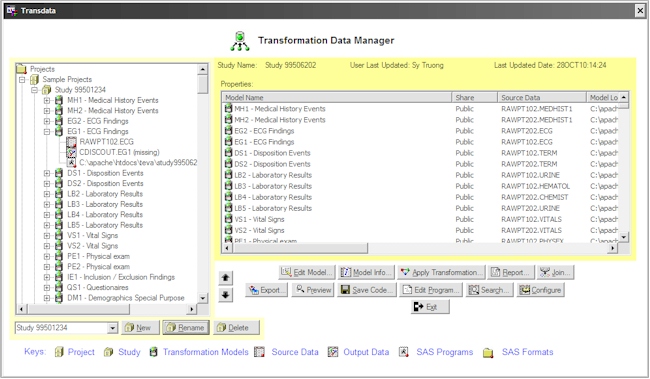Expand the MH1 Medical History Events node

point(47,100)
